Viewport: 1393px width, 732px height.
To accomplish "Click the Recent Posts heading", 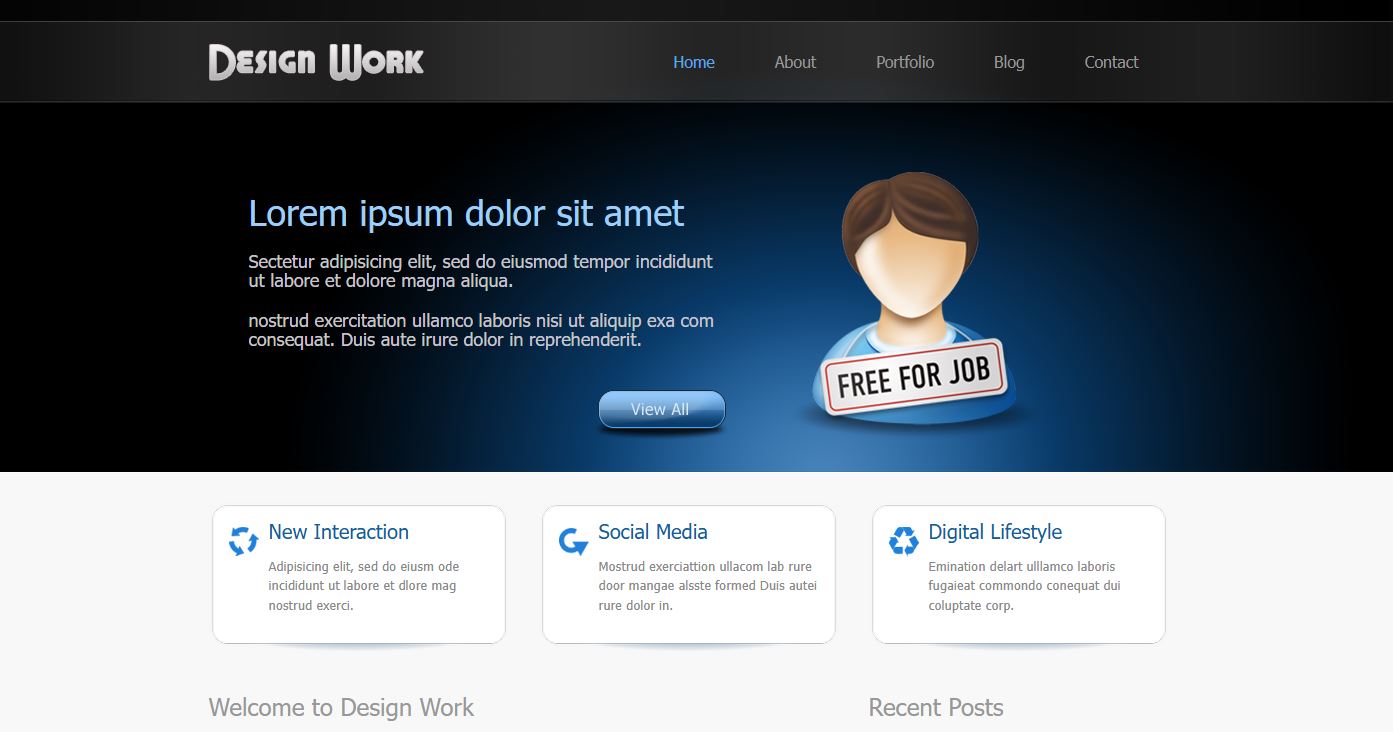I will point(936,708).
